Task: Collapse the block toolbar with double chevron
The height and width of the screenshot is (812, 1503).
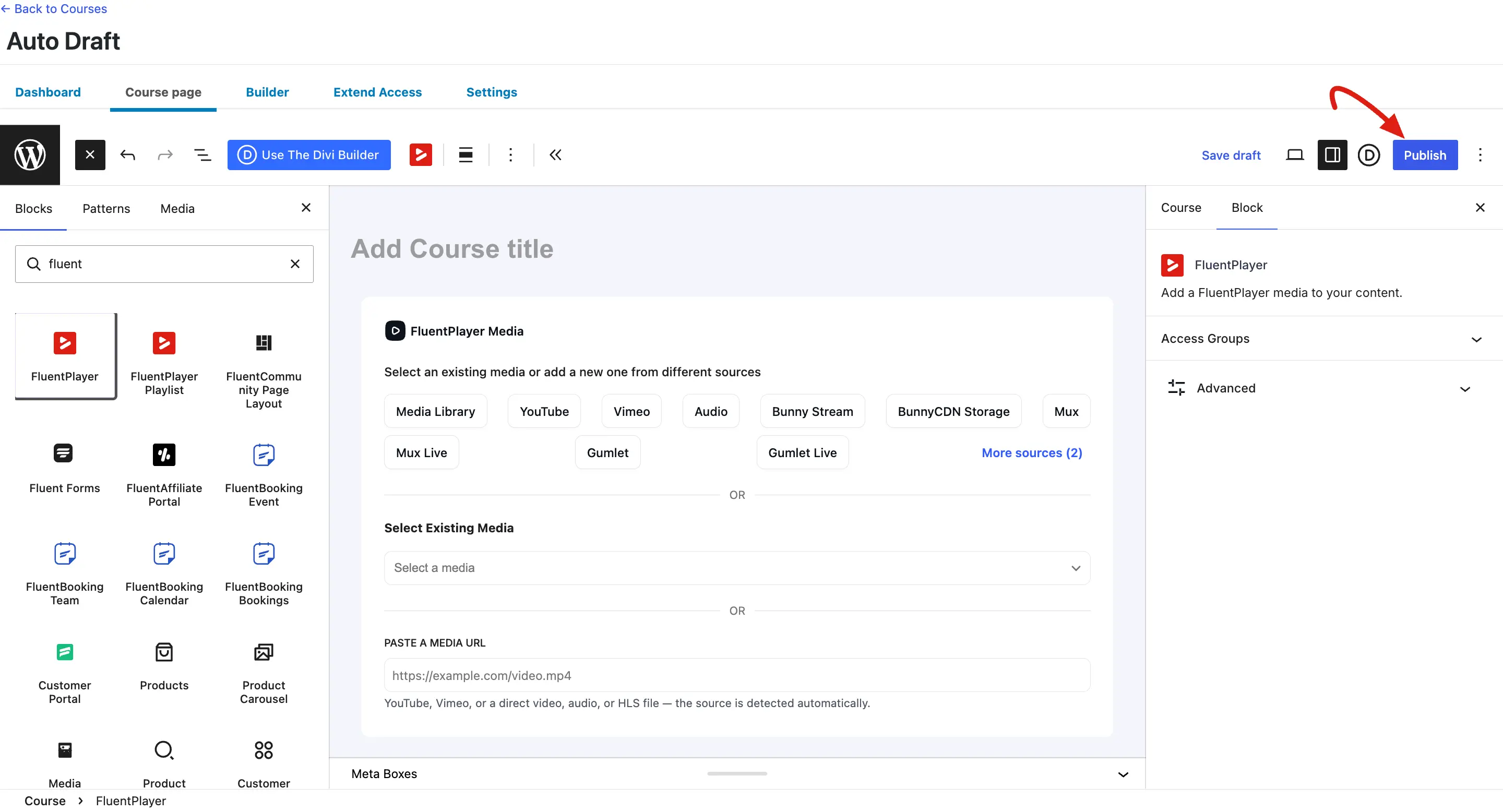Action: pos(555,154)
